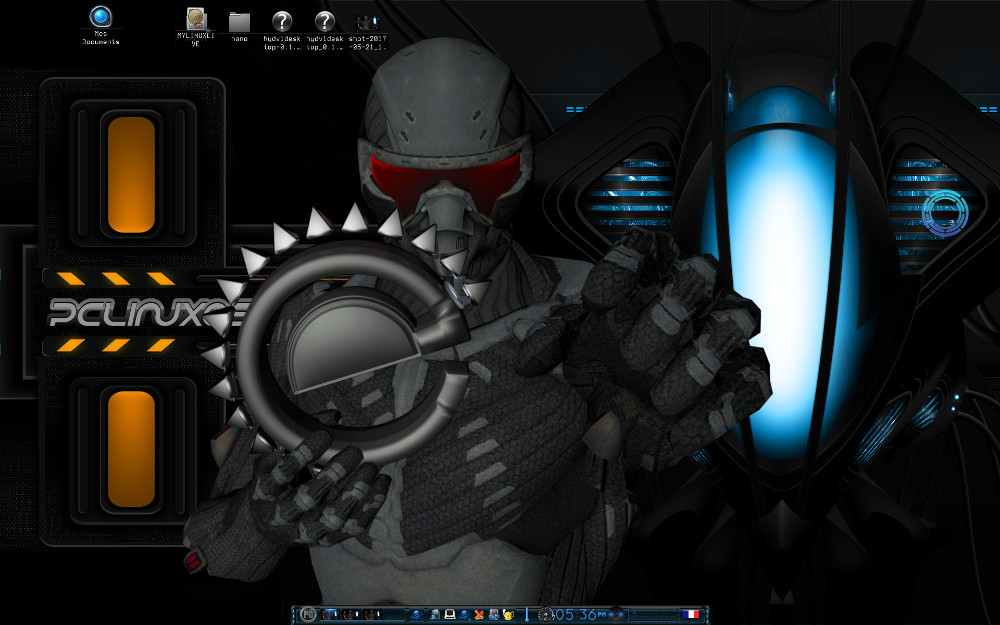Switch to the third workspace in pager

click(x=373, y=614)
